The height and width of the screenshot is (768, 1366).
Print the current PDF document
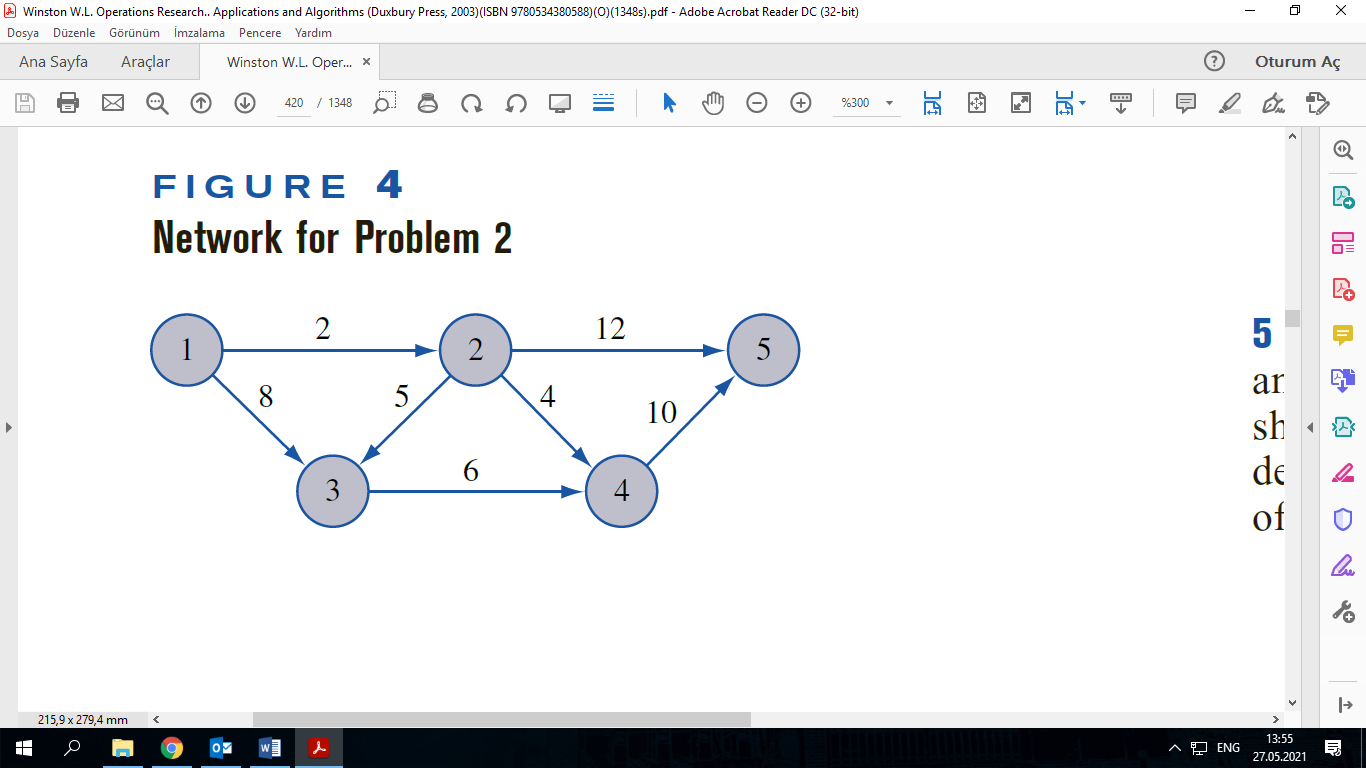pos(68,102)
